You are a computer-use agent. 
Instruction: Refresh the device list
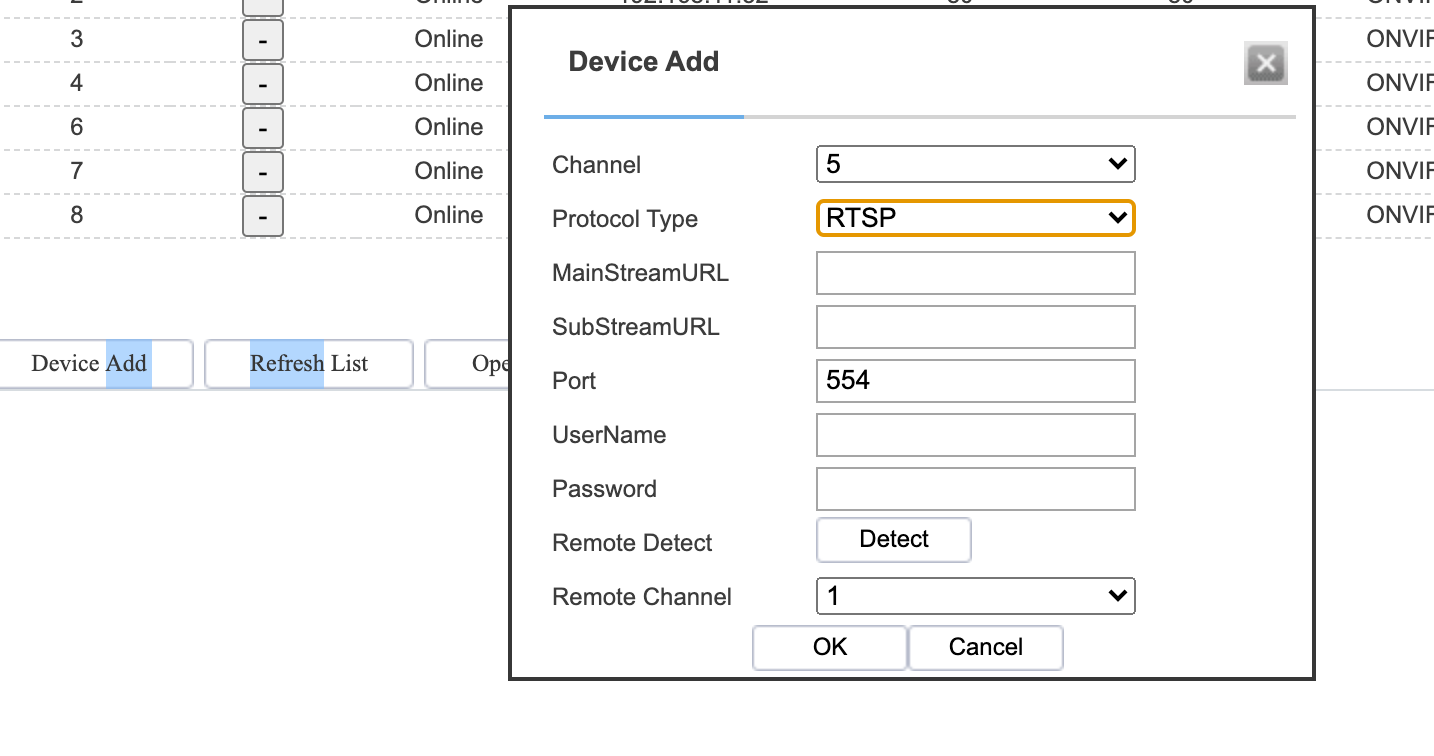coord(308,364)
